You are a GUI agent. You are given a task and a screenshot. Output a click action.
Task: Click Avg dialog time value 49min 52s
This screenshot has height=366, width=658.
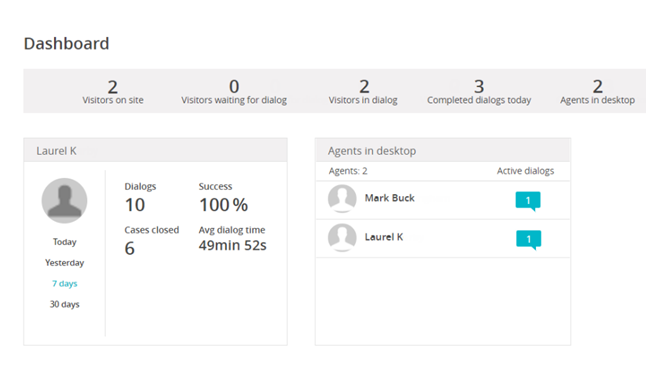point(232,245)
